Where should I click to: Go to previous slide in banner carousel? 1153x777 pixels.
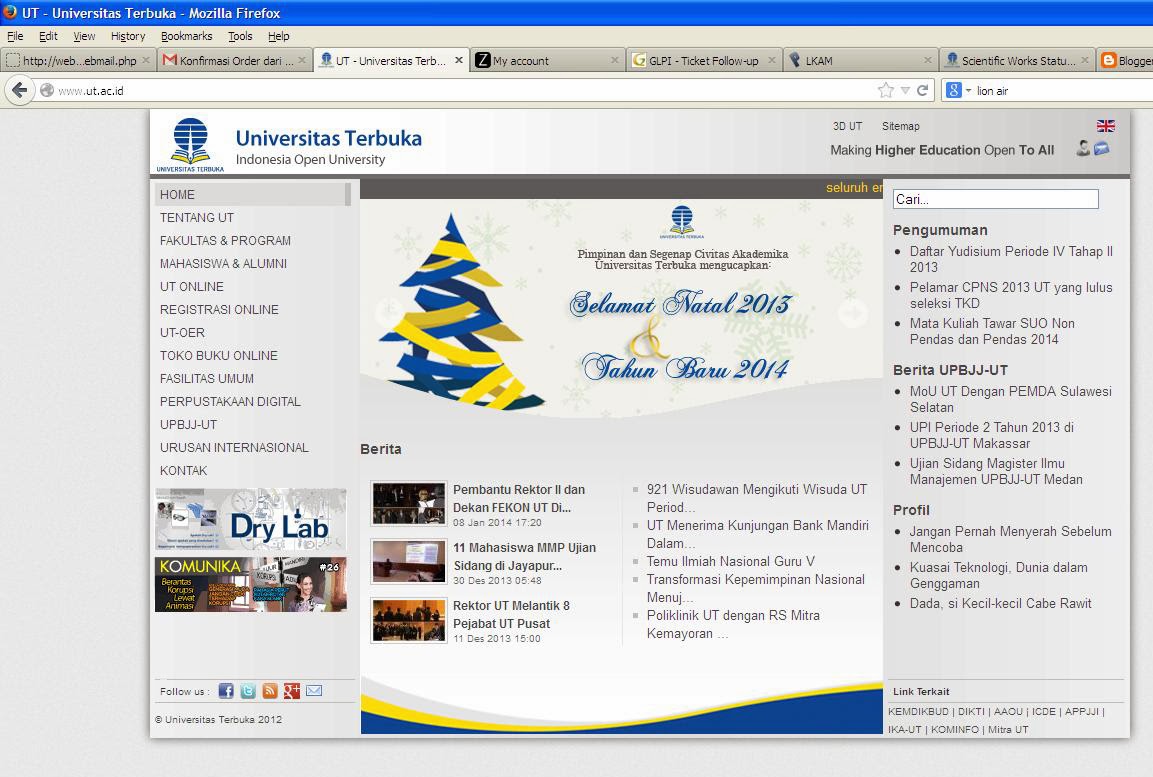389,312
